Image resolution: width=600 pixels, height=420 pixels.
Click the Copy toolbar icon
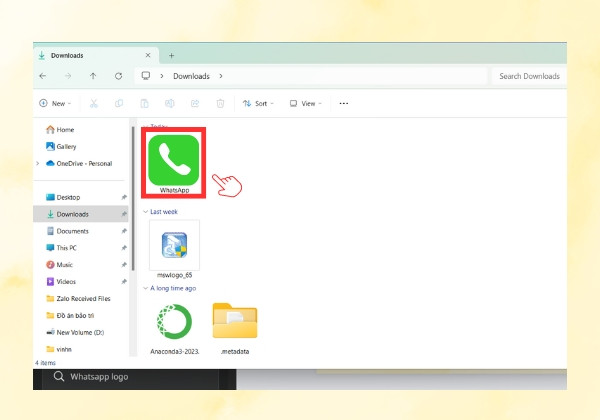click(x=119, y=103)
